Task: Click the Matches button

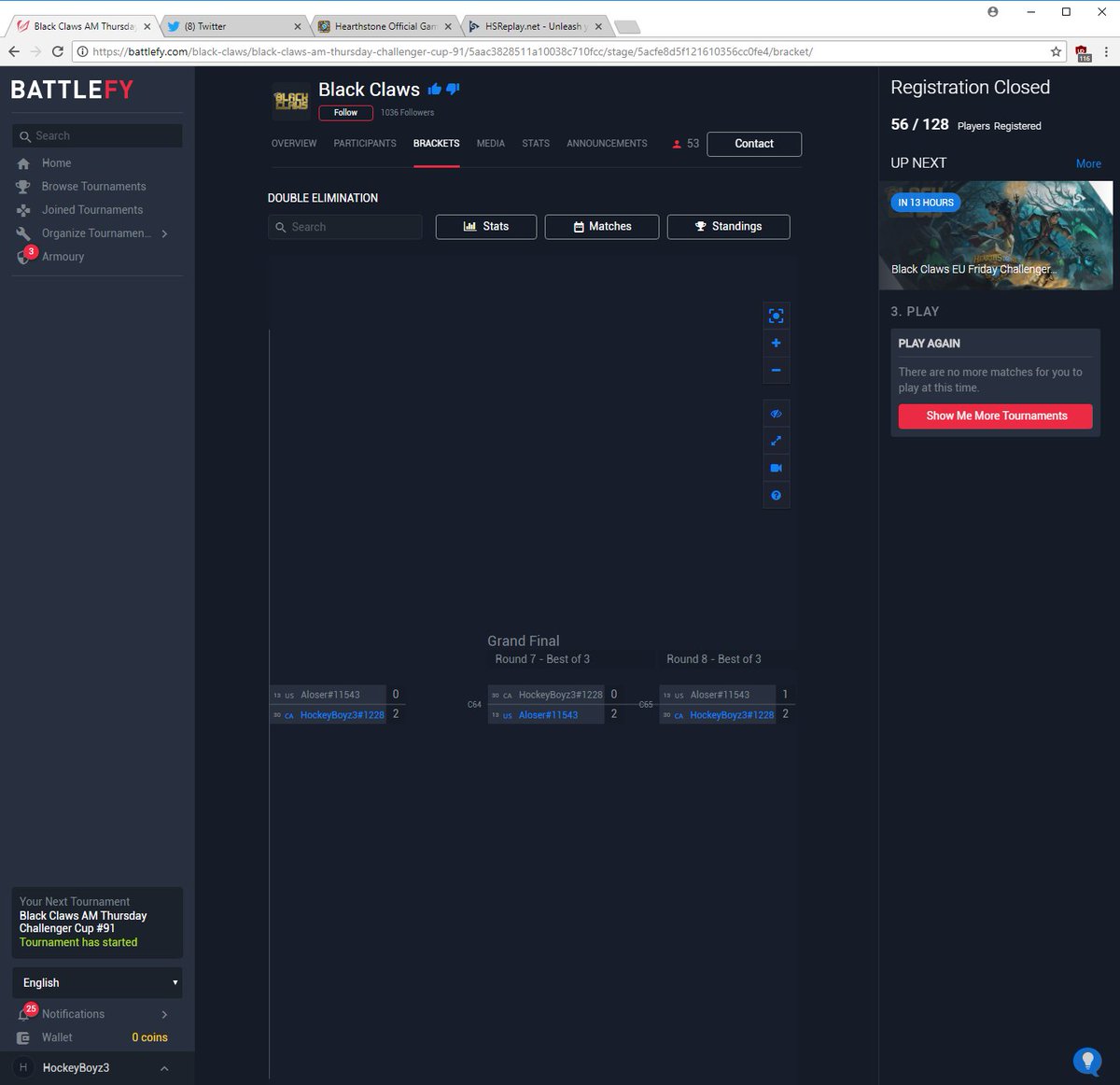Action: (602, 227)
